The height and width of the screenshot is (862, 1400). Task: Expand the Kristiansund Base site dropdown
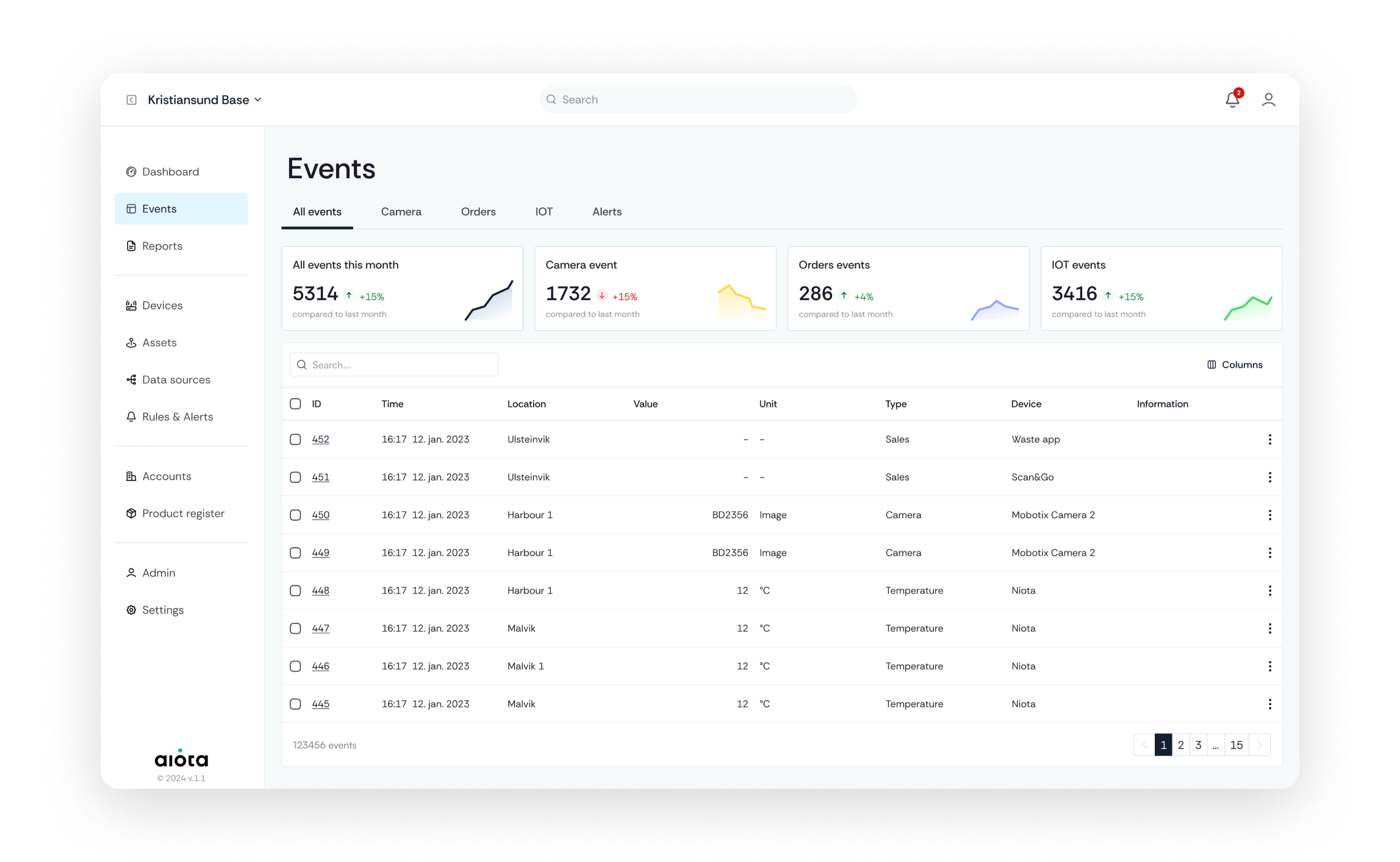click(x=205, y=99)
